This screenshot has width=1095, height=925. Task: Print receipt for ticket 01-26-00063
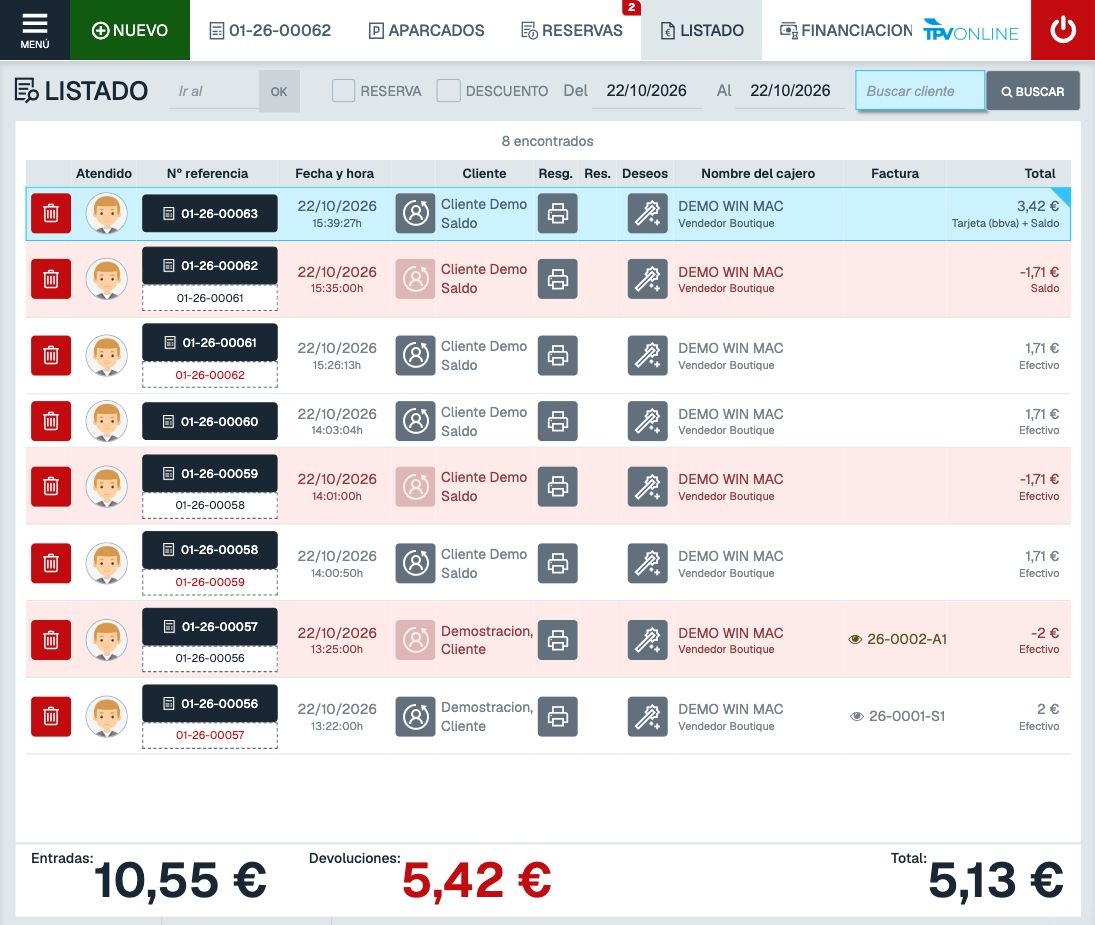[557, 213]
